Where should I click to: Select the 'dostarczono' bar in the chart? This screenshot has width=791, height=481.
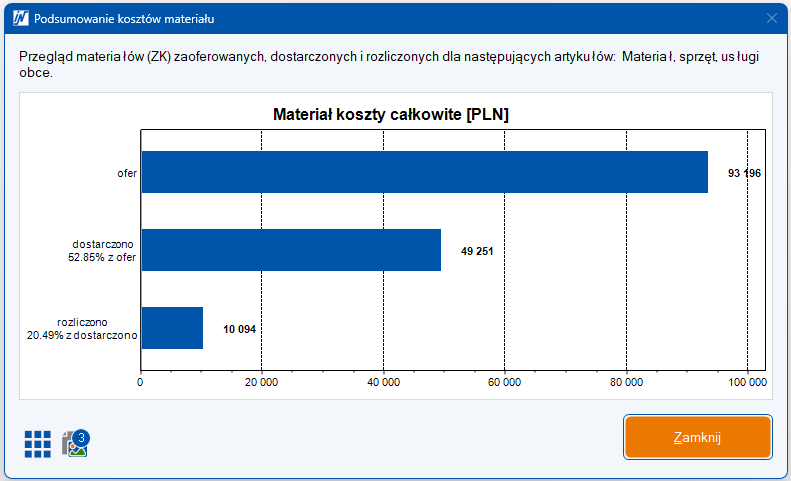(x=290, y=250)
